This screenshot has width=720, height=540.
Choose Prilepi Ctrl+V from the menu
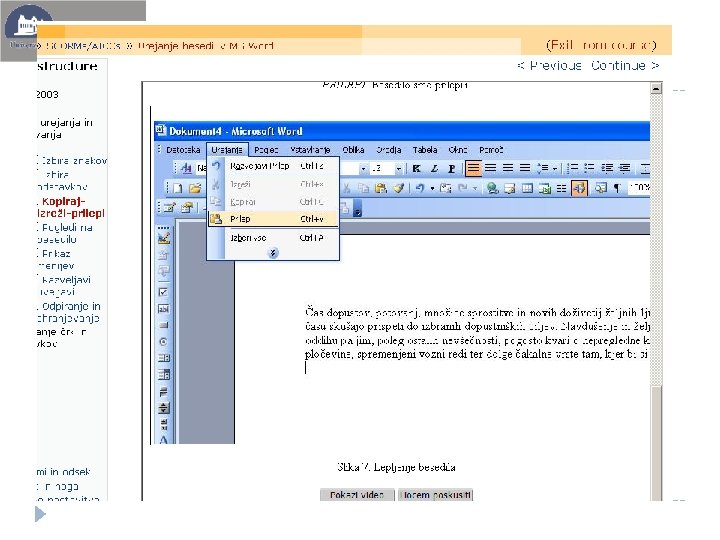coord(273,219)
